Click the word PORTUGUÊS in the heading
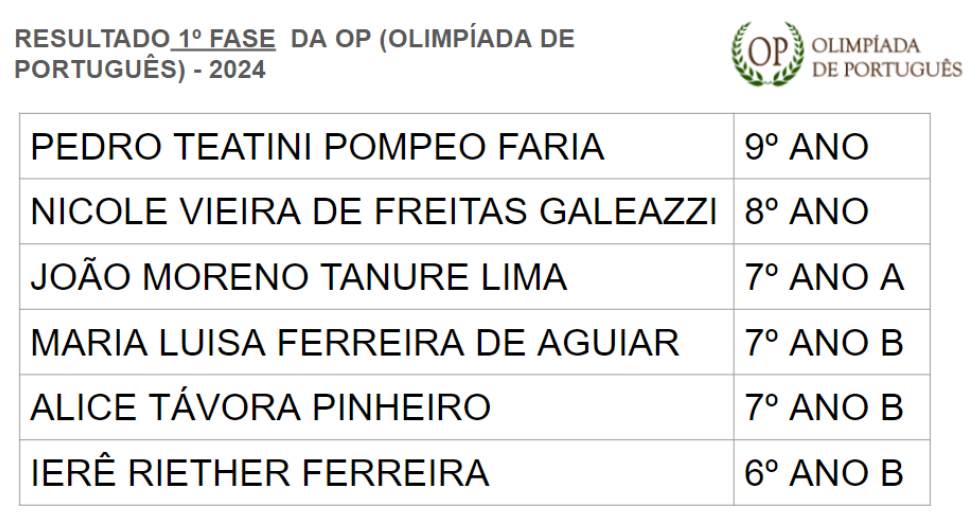 click(x=96, y=69)
